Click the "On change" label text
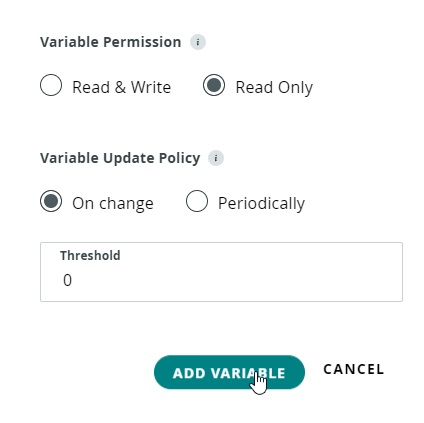The height and width of the screenshot is (423, 424). pyautogui.click(x=113, y=204)
